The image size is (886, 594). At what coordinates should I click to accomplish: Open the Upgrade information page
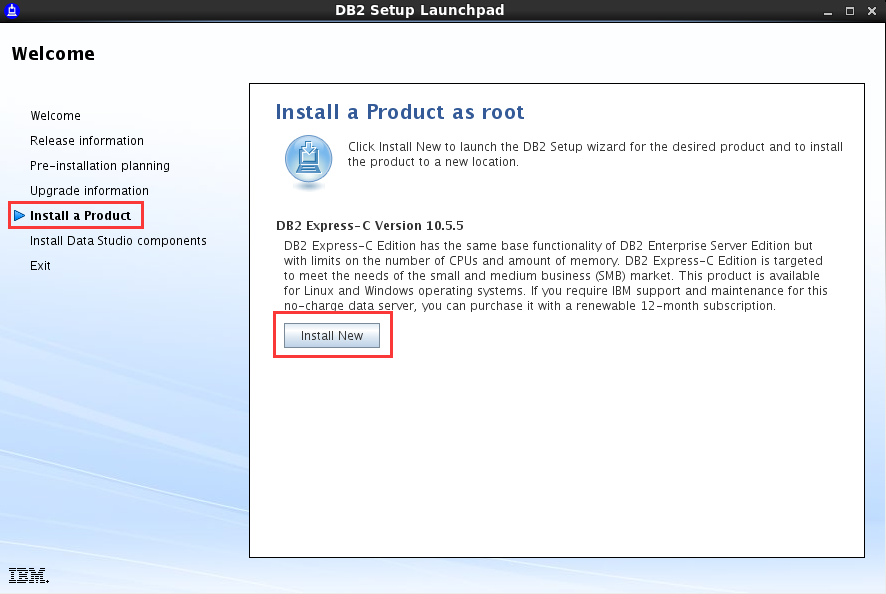pyautogui.click(x=89, y=190)
